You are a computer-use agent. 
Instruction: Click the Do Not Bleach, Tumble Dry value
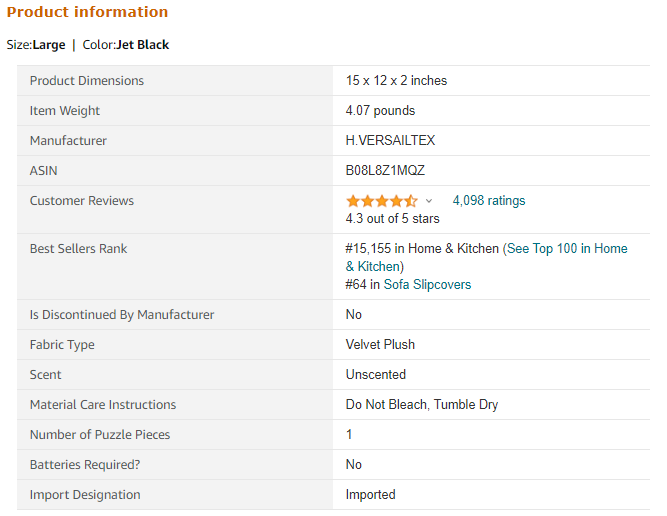(x=422, y=405)
